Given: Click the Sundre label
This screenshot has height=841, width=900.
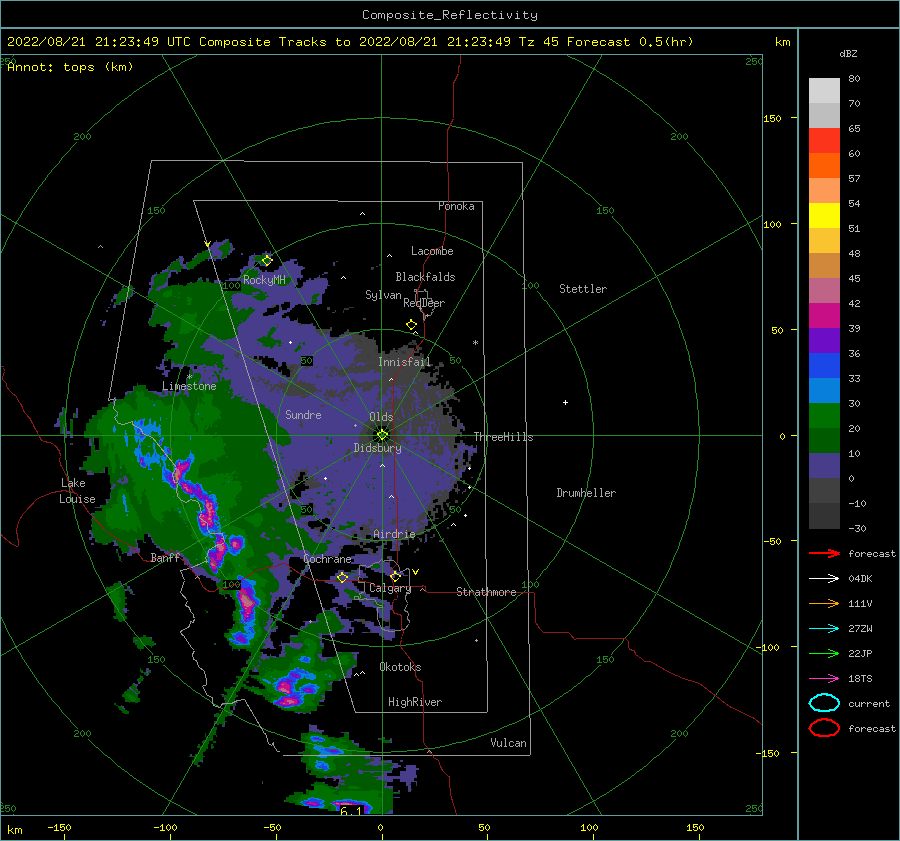Looking at the screenshot, I should click(303, 414).
